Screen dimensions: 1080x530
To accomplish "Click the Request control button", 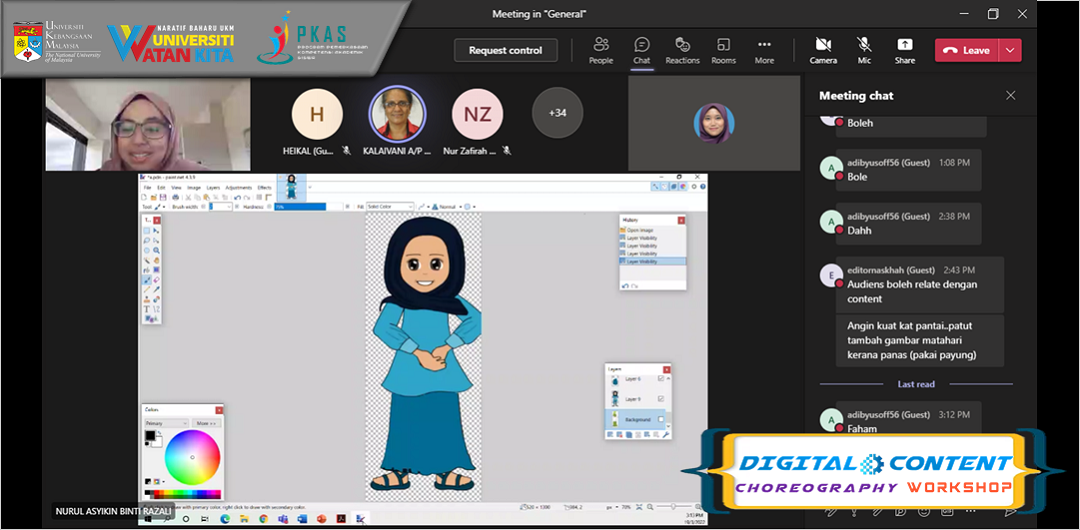I will [505, 50].
